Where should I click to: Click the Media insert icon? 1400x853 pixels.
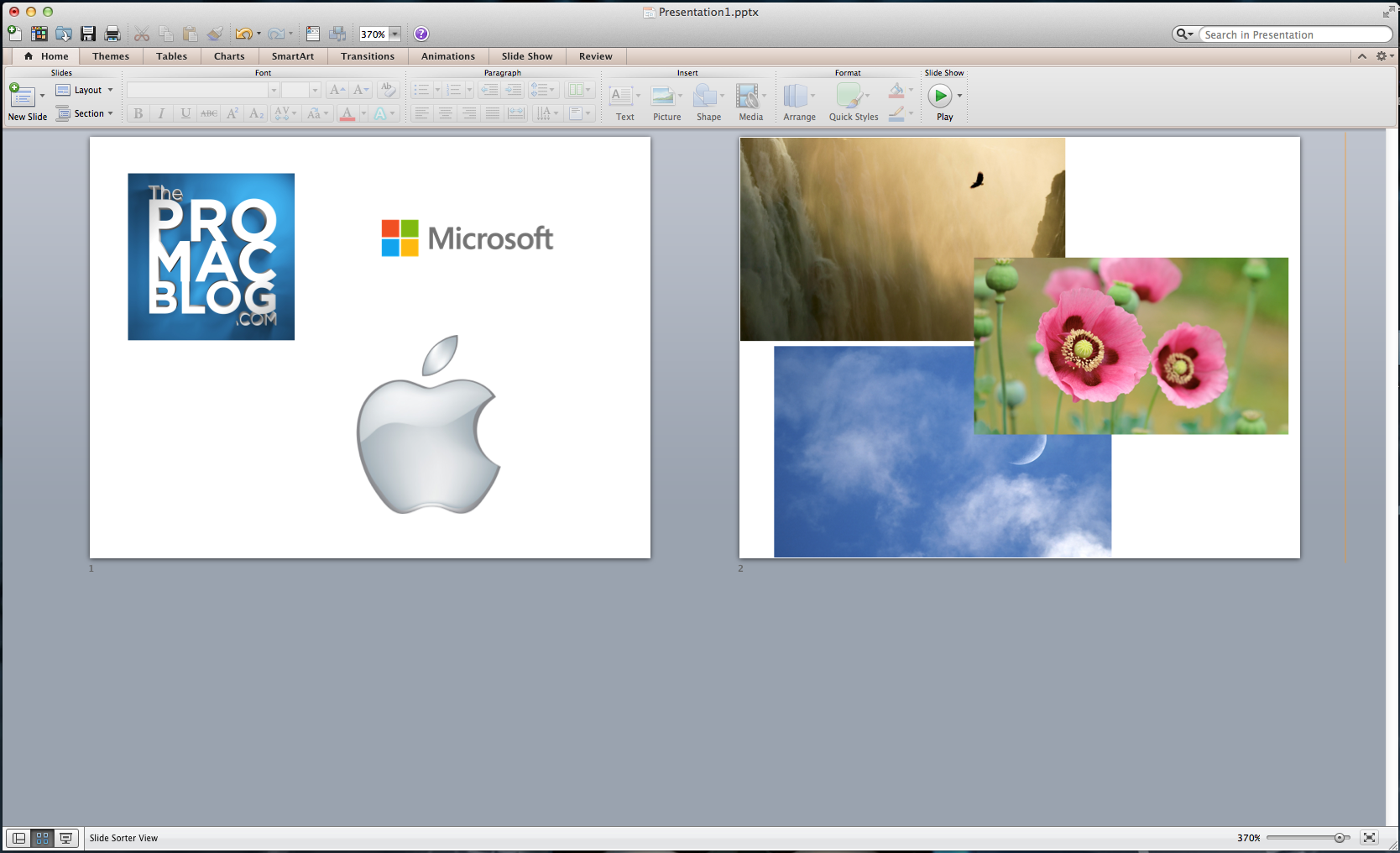pyautogui.click(x=747, y=96)
